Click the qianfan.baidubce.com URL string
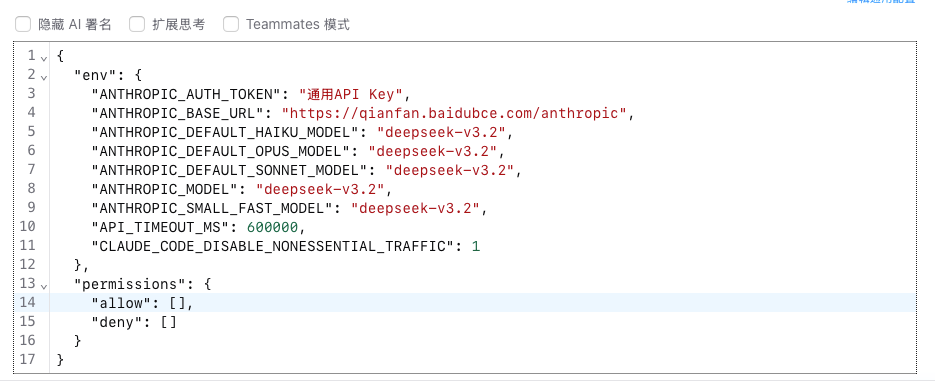 click(454, 113)
